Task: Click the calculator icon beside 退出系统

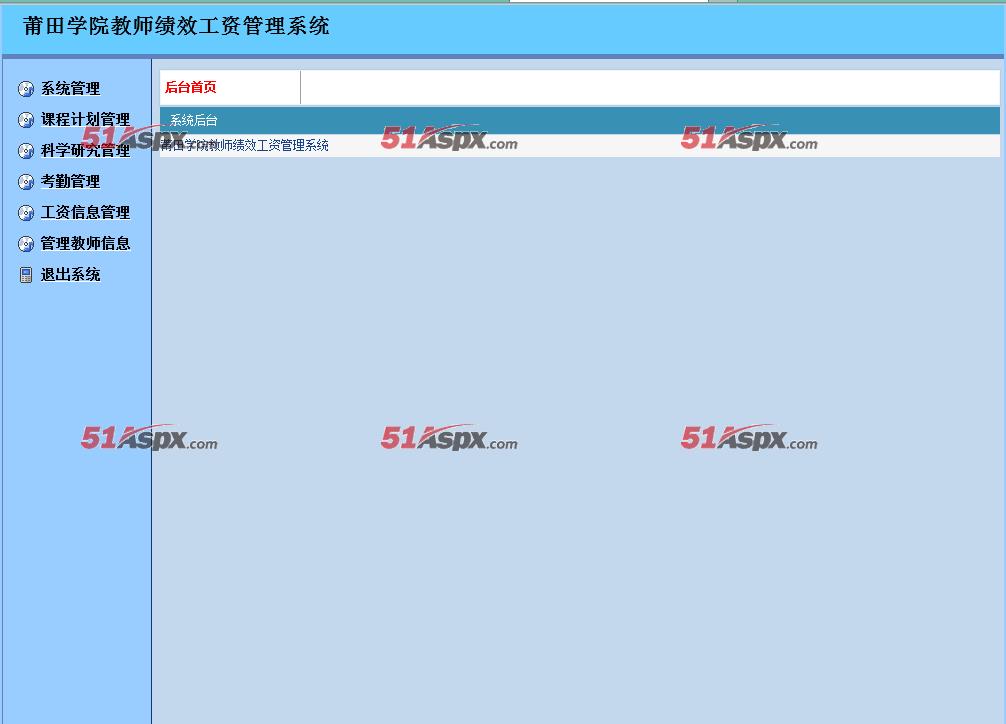Action: tap(26, 275)
